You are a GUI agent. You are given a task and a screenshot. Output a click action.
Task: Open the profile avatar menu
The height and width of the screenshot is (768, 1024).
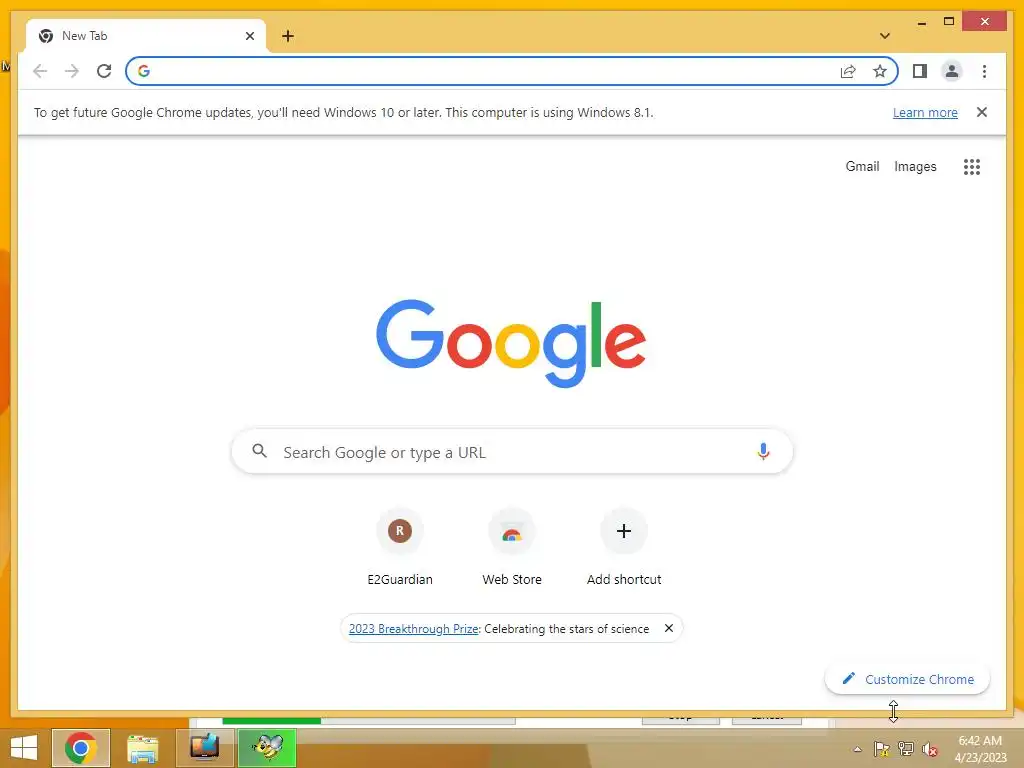coord(952,71)
